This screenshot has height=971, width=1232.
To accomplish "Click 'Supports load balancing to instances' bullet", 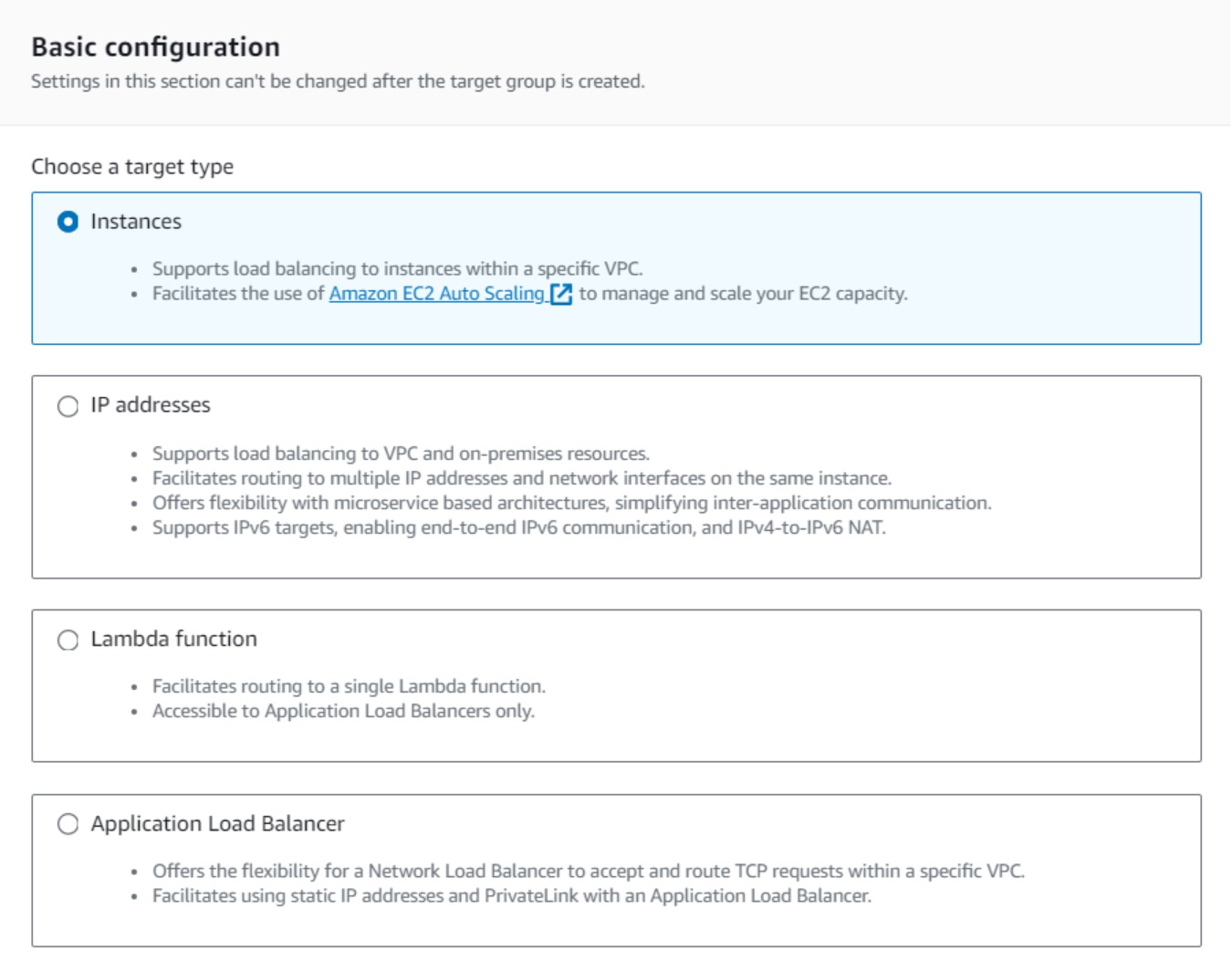I will 397,269.
